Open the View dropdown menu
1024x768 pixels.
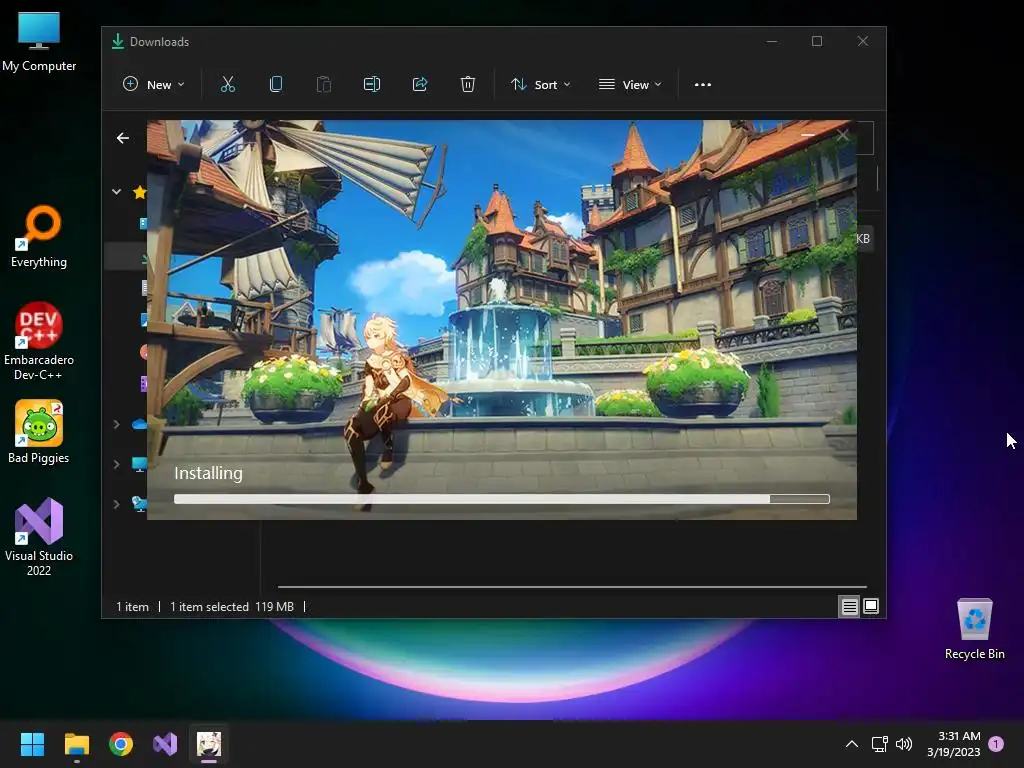[630, 84]
